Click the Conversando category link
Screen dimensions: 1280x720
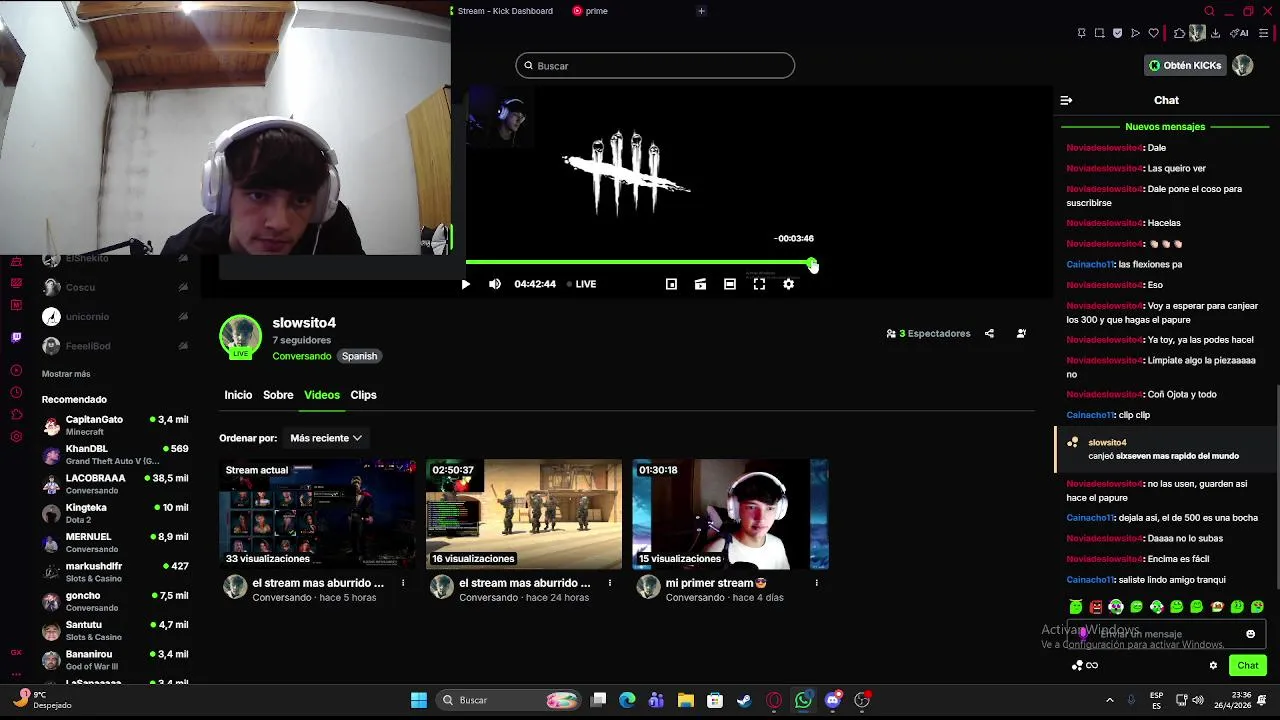pos(302,356)
